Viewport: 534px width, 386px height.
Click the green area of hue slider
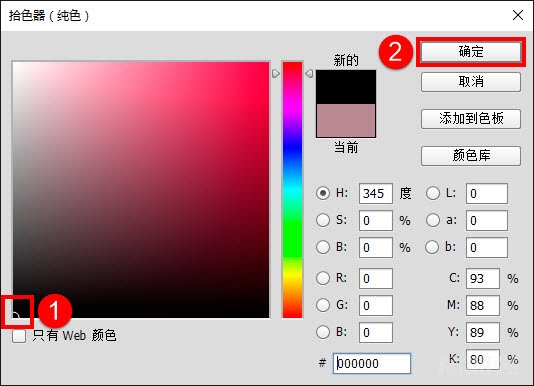tap(292, 238)
